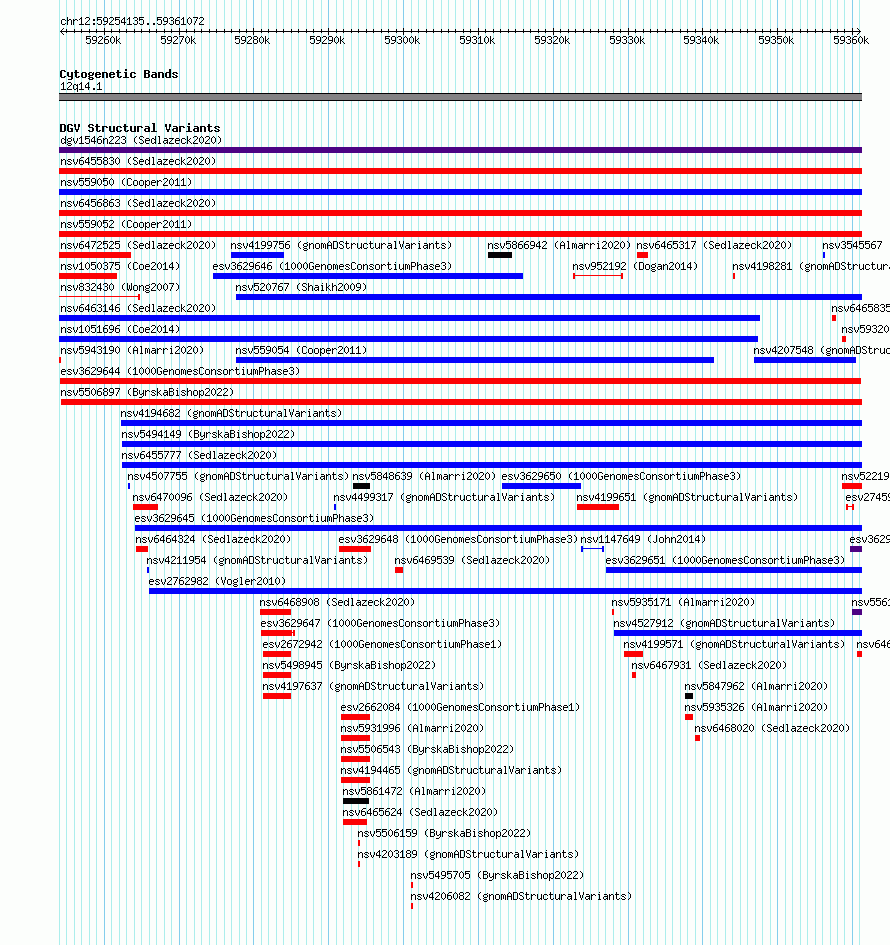The width and height of the screenshot is (890, 945).
Task: Select nsv6468020 (Sedlazeck2020) label
Action: (772, 729)
